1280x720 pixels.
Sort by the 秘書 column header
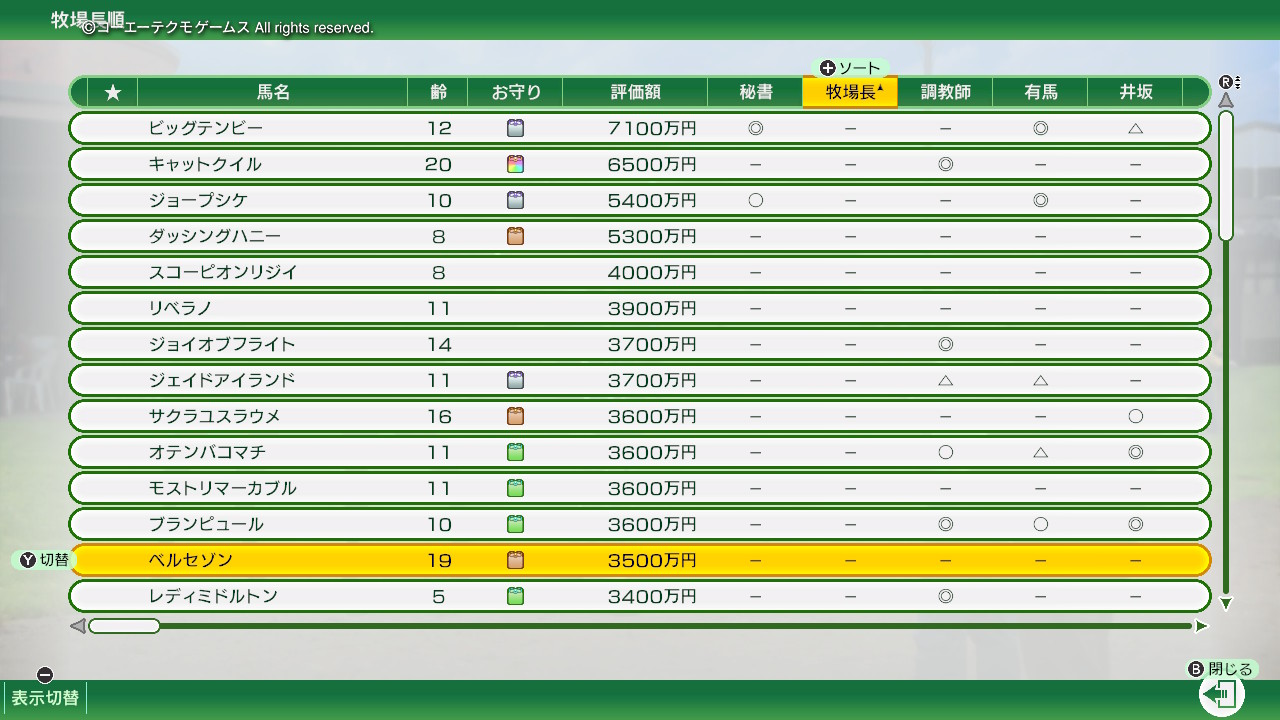pyautogui.click(x=755, y=92)
